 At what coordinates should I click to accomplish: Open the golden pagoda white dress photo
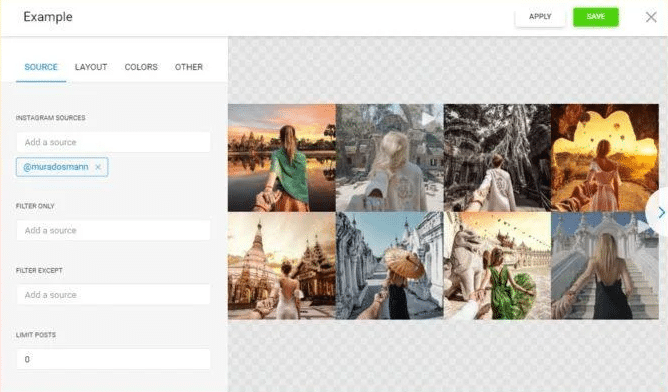point(282,266)
